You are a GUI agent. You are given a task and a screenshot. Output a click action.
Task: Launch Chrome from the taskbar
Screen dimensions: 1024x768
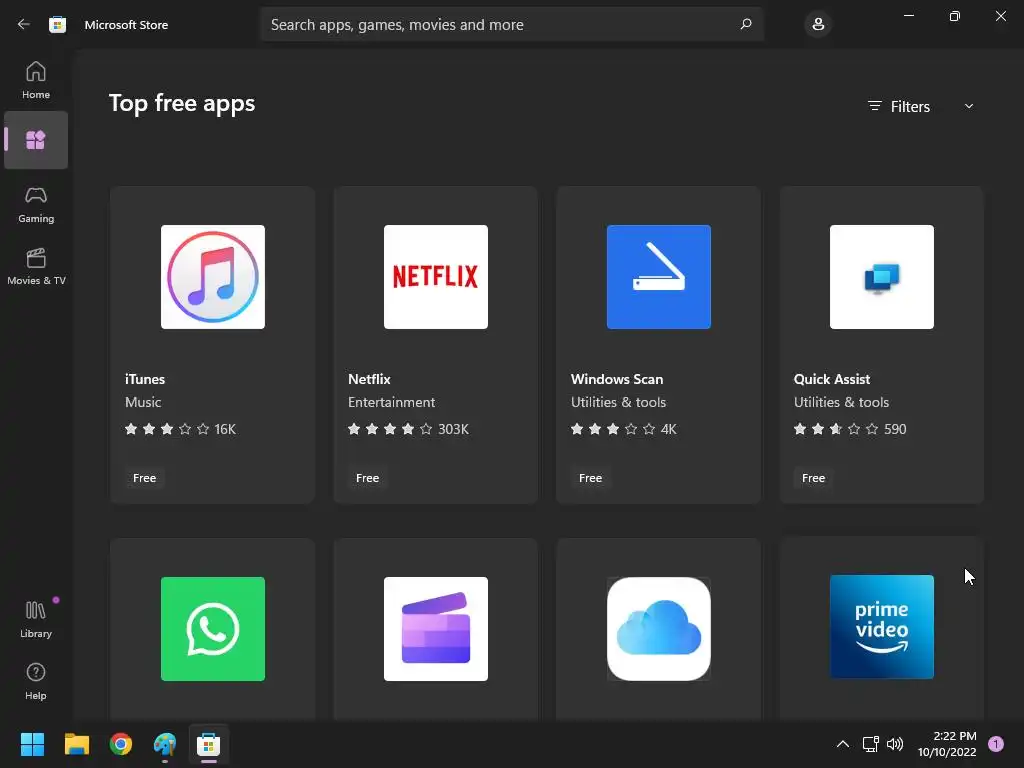121,744
